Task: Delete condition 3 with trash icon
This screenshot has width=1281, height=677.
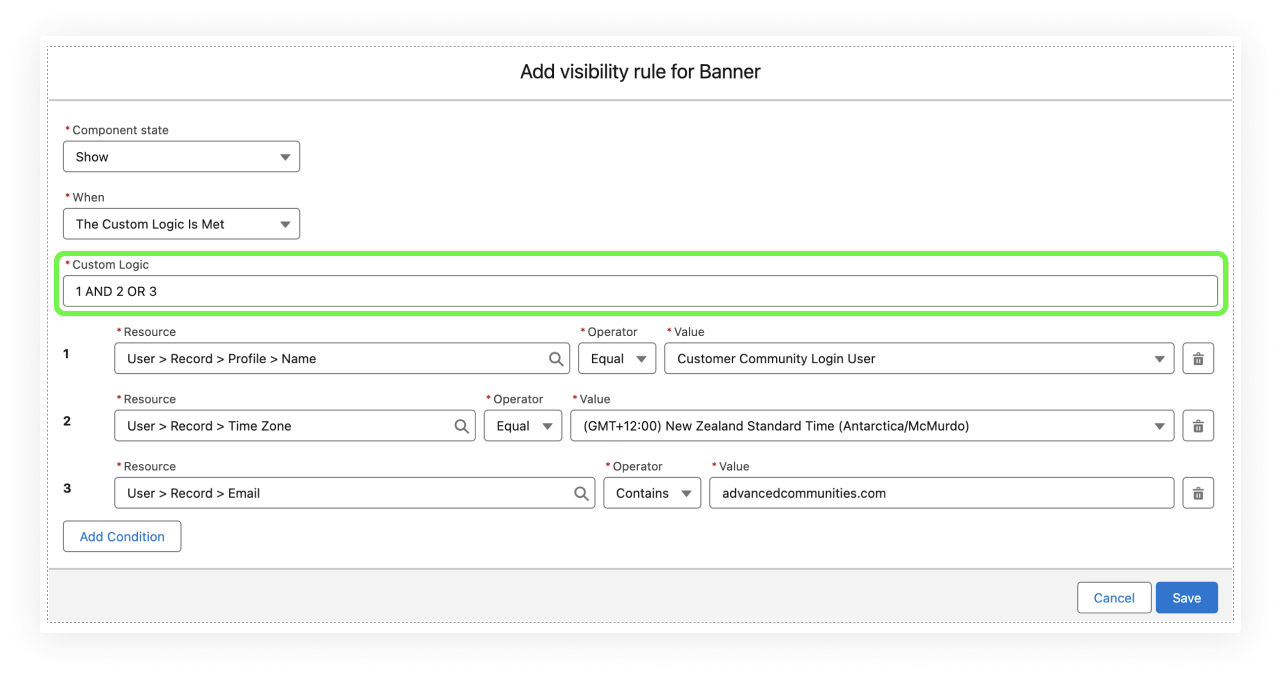Action: (x=1198, y=493)
